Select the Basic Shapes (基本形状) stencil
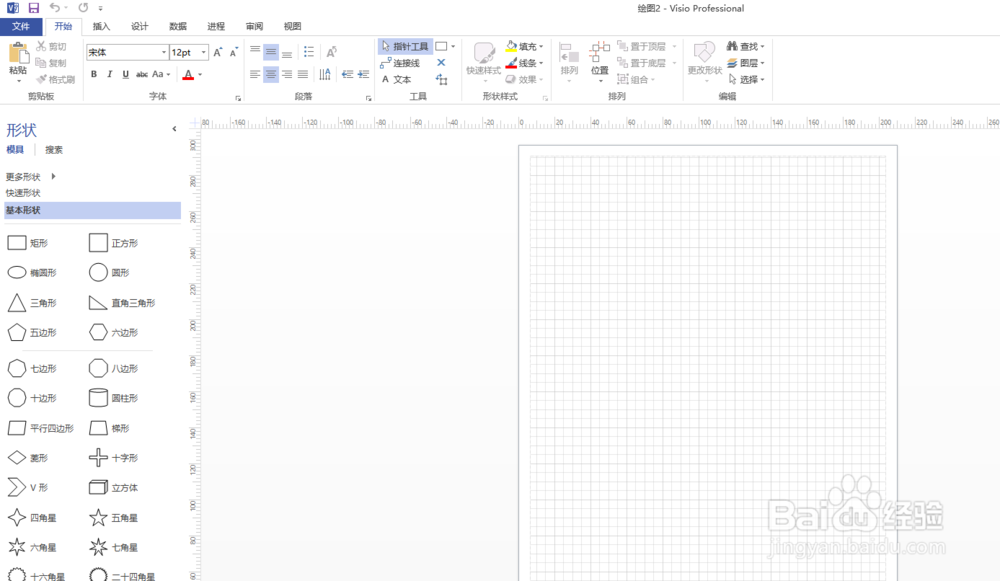Viewport: 1000px width, 581px height. 92,210
